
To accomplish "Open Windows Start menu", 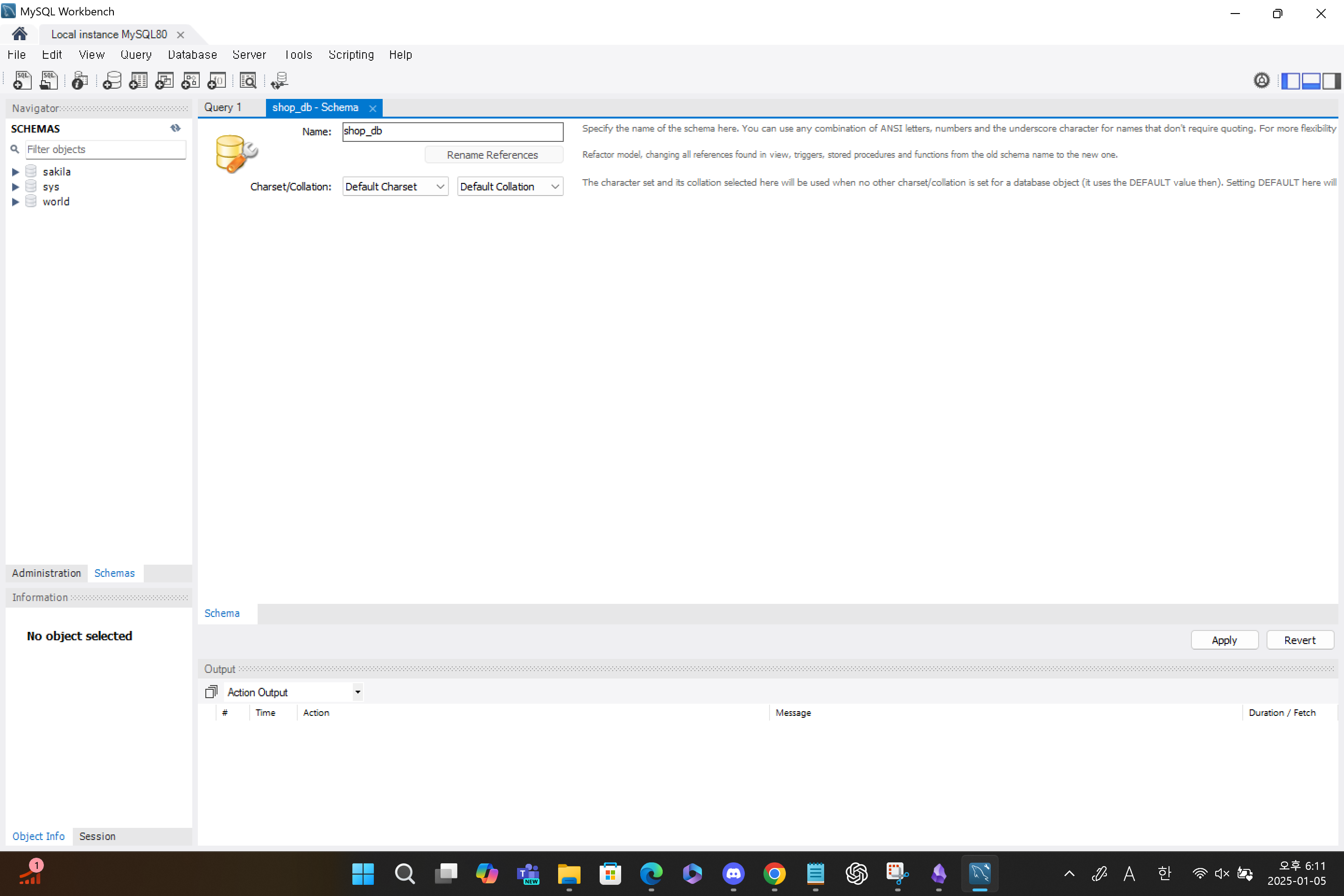I will click(363, 874).
